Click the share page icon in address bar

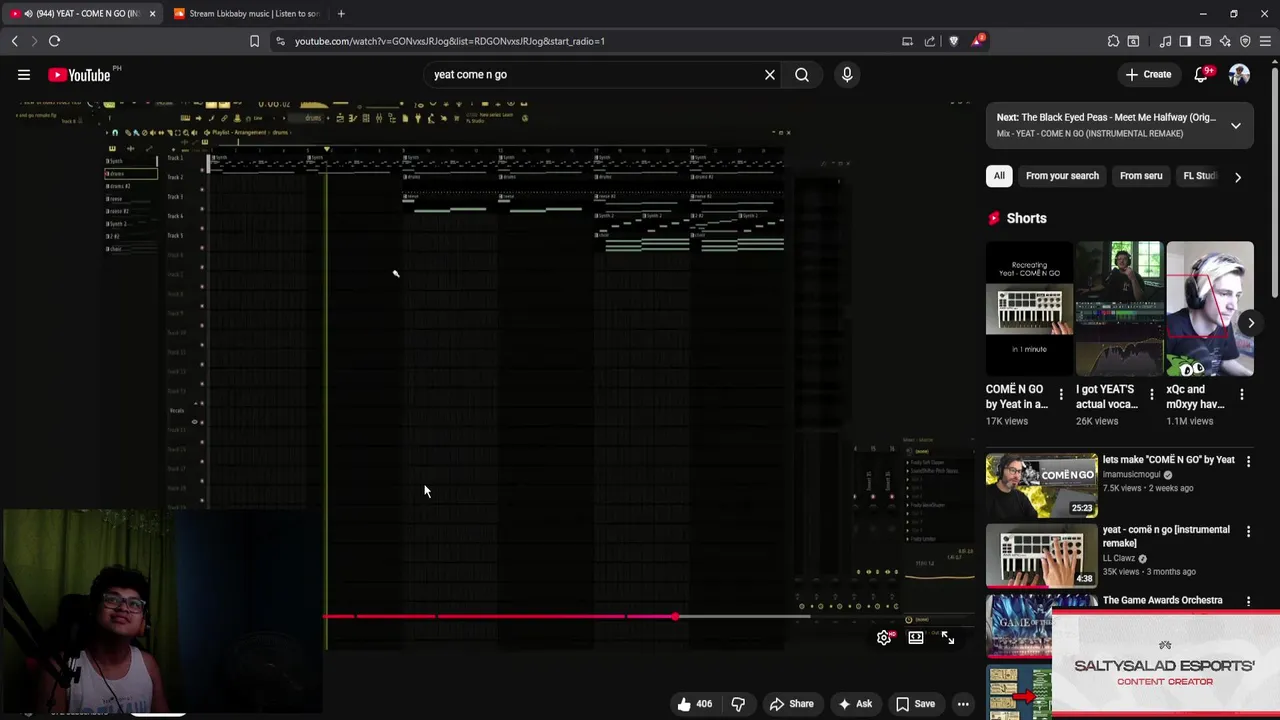tap(930, 41)
